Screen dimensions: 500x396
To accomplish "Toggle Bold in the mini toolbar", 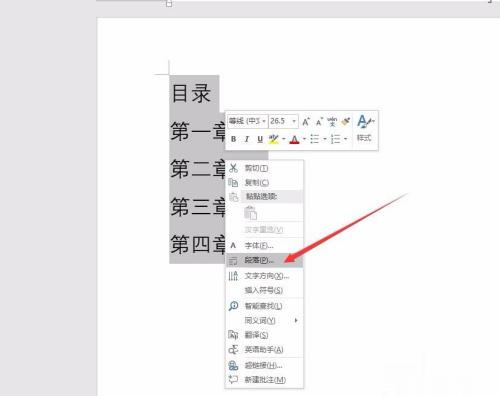I will [233, 139].
